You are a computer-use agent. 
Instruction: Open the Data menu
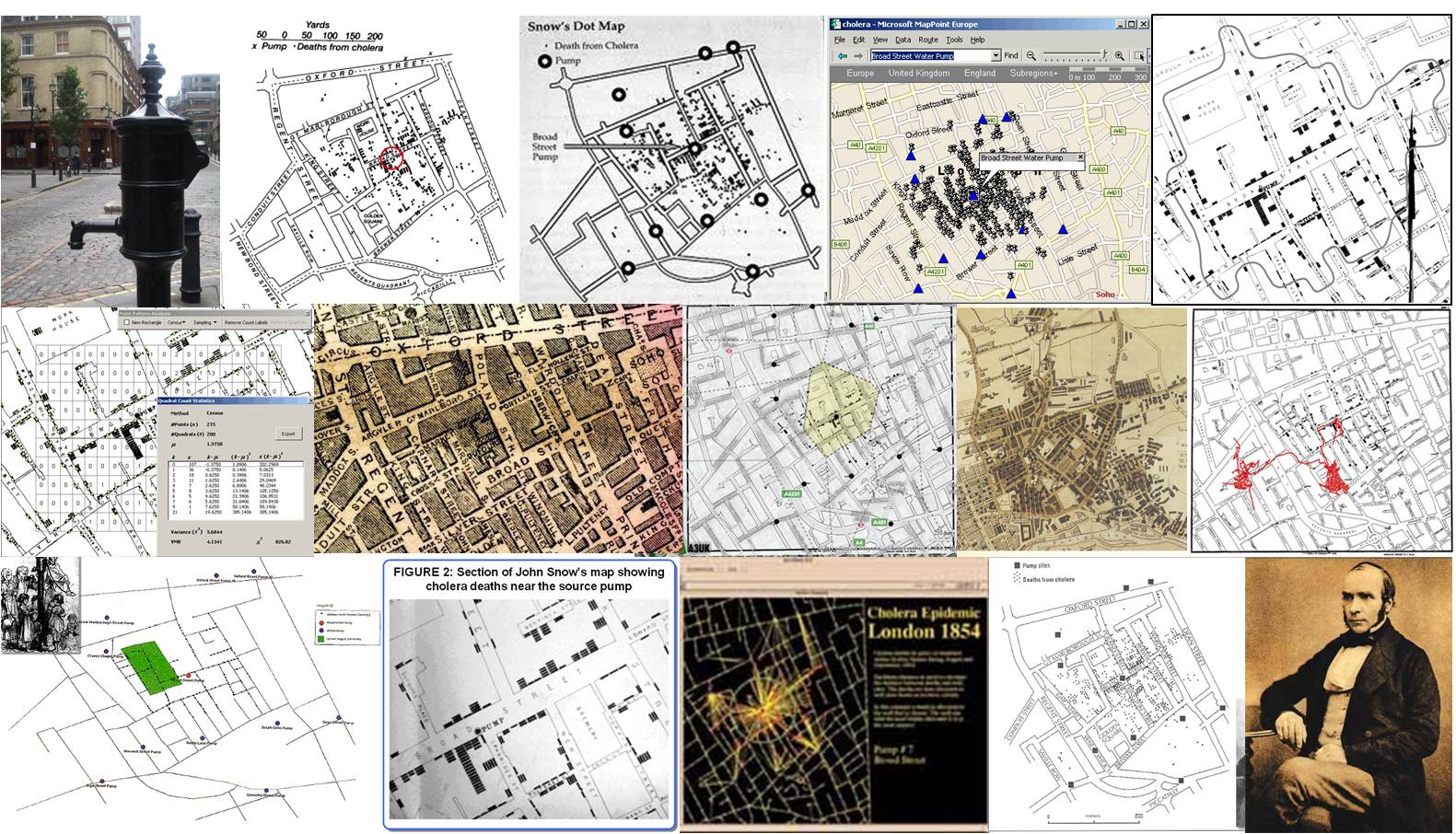pyautogui.click(x=903, y=40)
